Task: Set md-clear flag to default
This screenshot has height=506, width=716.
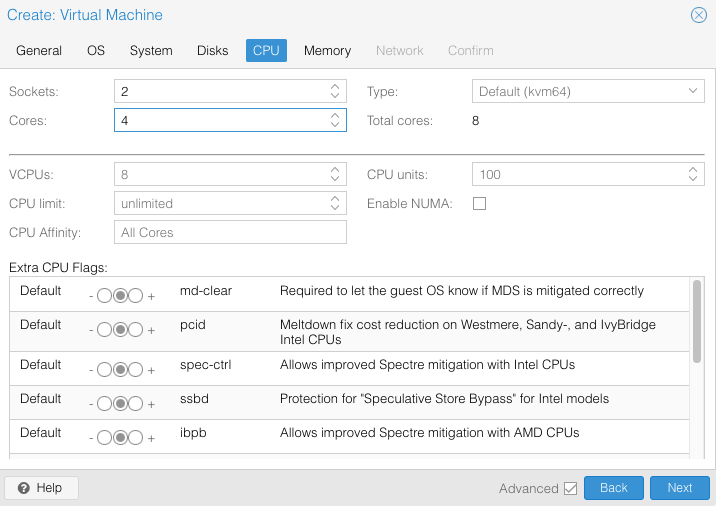Action: (x=120, y=296)
